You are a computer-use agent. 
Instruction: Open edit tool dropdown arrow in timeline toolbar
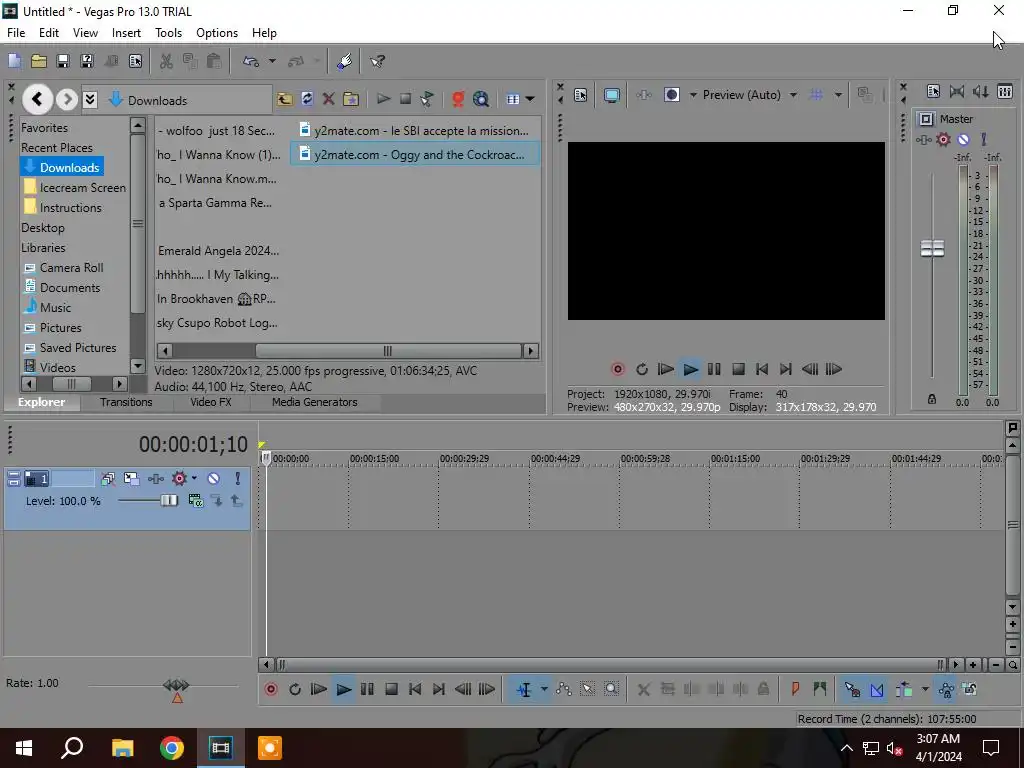[544, 690]
